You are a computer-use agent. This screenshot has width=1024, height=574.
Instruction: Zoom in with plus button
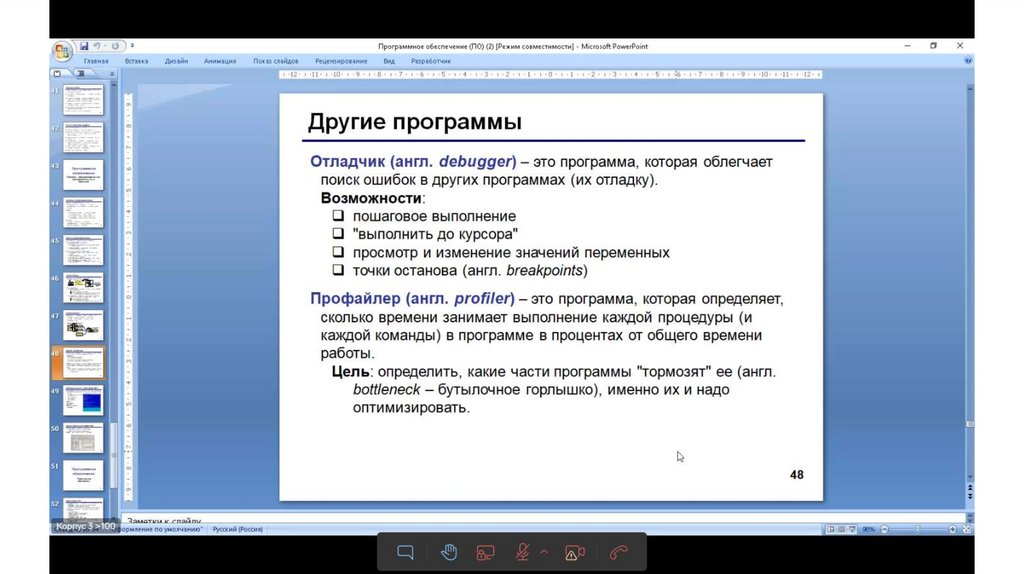point(952,529)
